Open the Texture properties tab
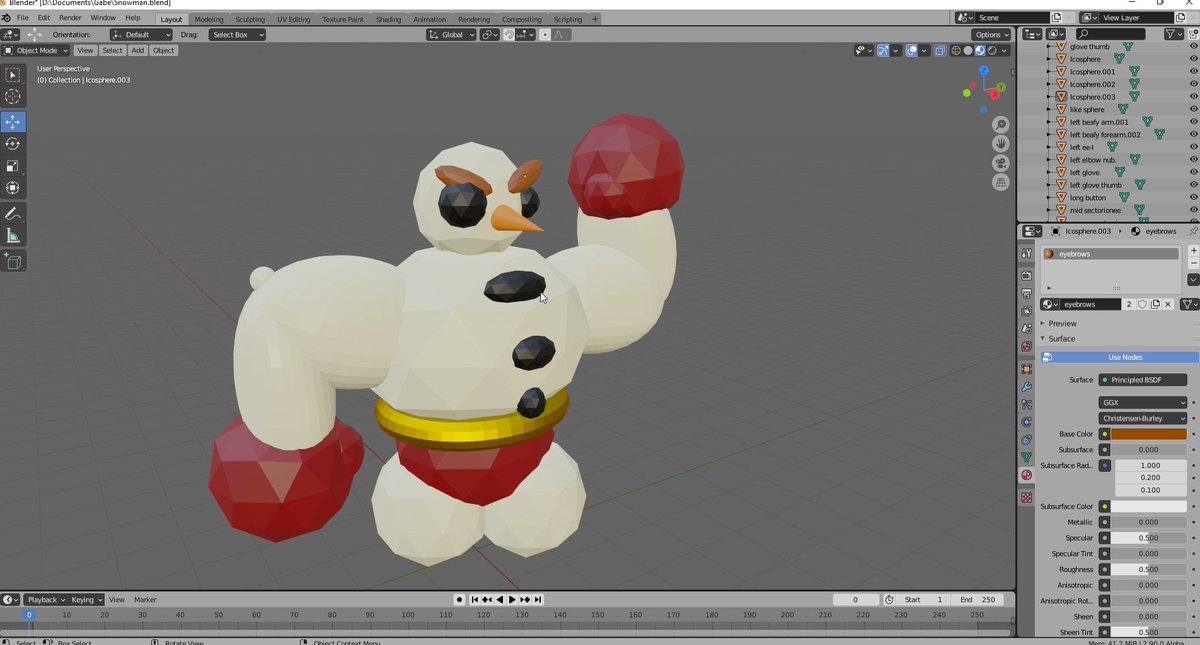Image resolution: width=1200 pixels, height=645 pixels. 1027,497
